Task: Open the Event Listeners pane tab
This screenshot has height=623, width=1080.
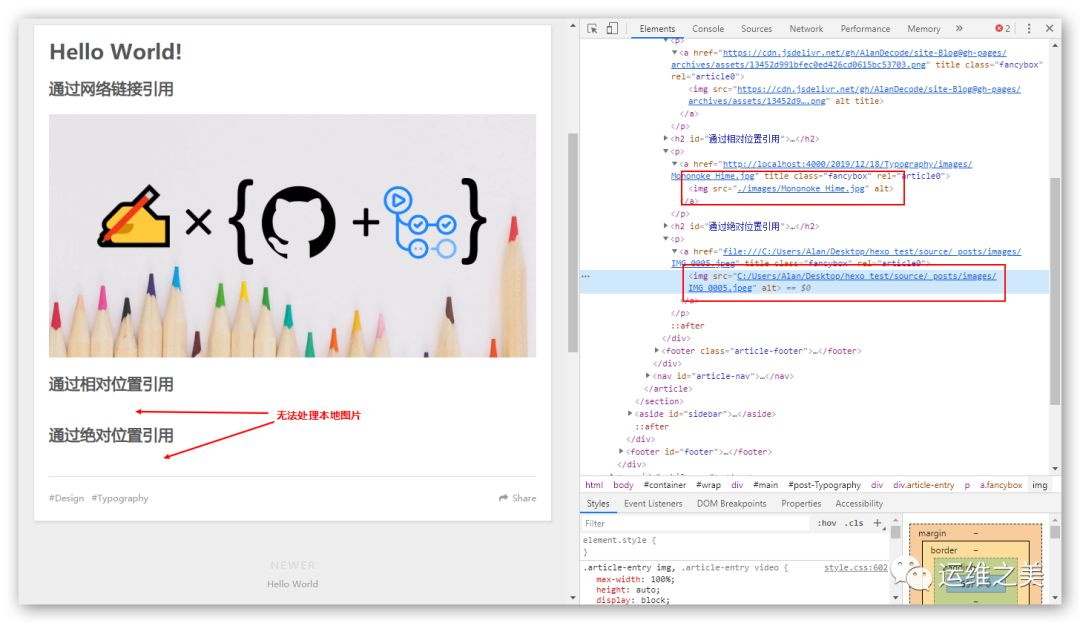Action: [653, 503]
